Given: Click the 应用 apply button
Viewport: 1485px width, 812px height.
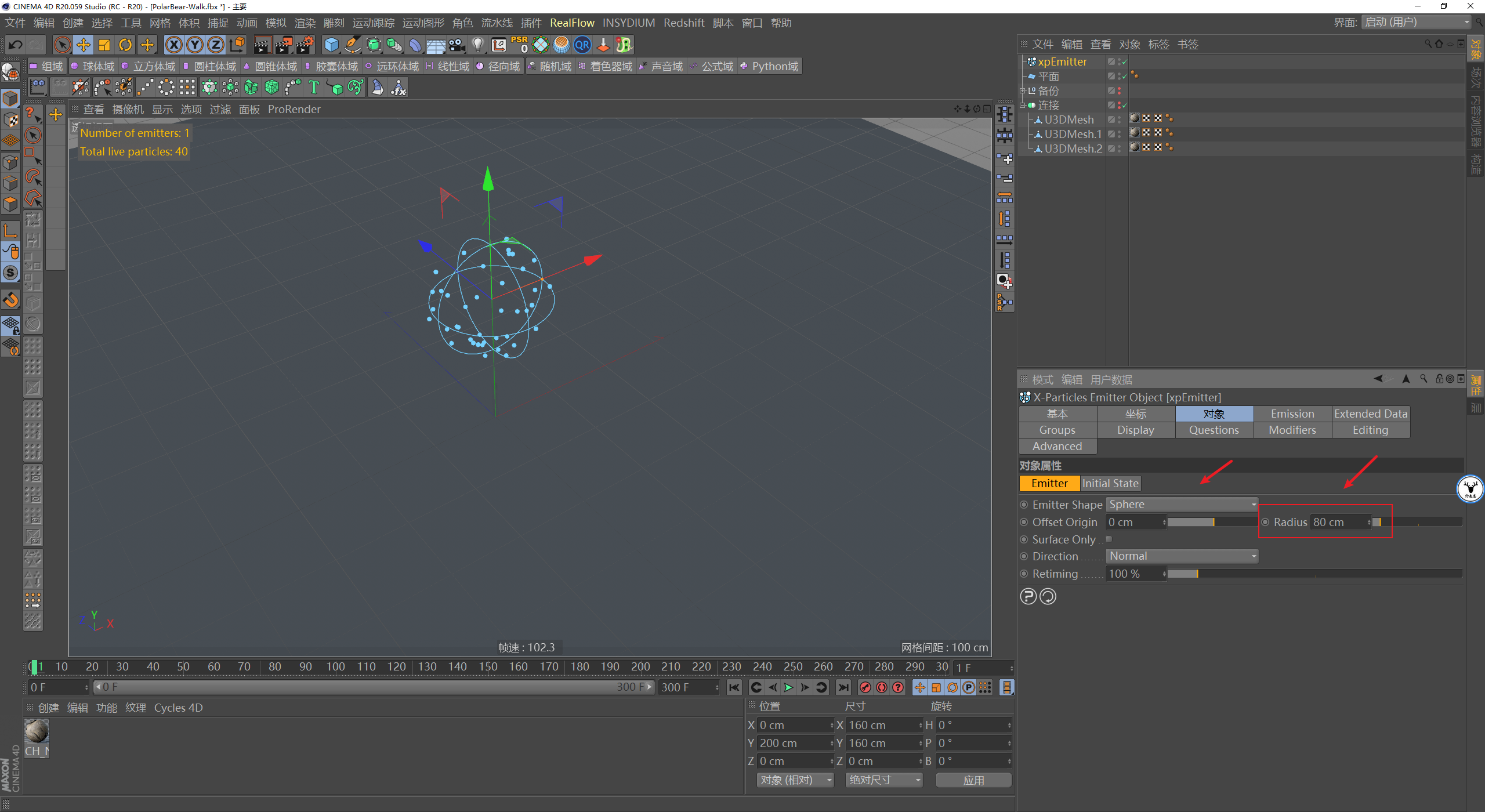Looking at the screenshot, I should tap(973, 780).
